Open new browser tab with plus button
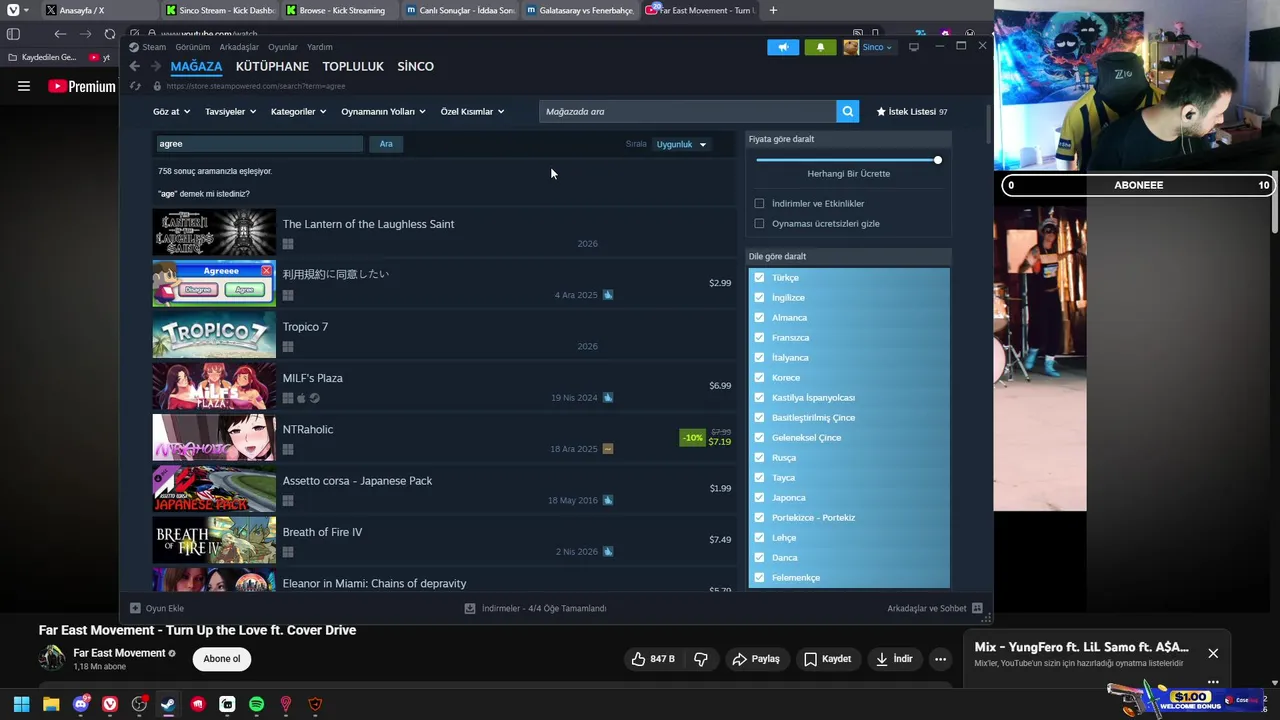Screen dimensions: 1280x720 click(772, 10)
